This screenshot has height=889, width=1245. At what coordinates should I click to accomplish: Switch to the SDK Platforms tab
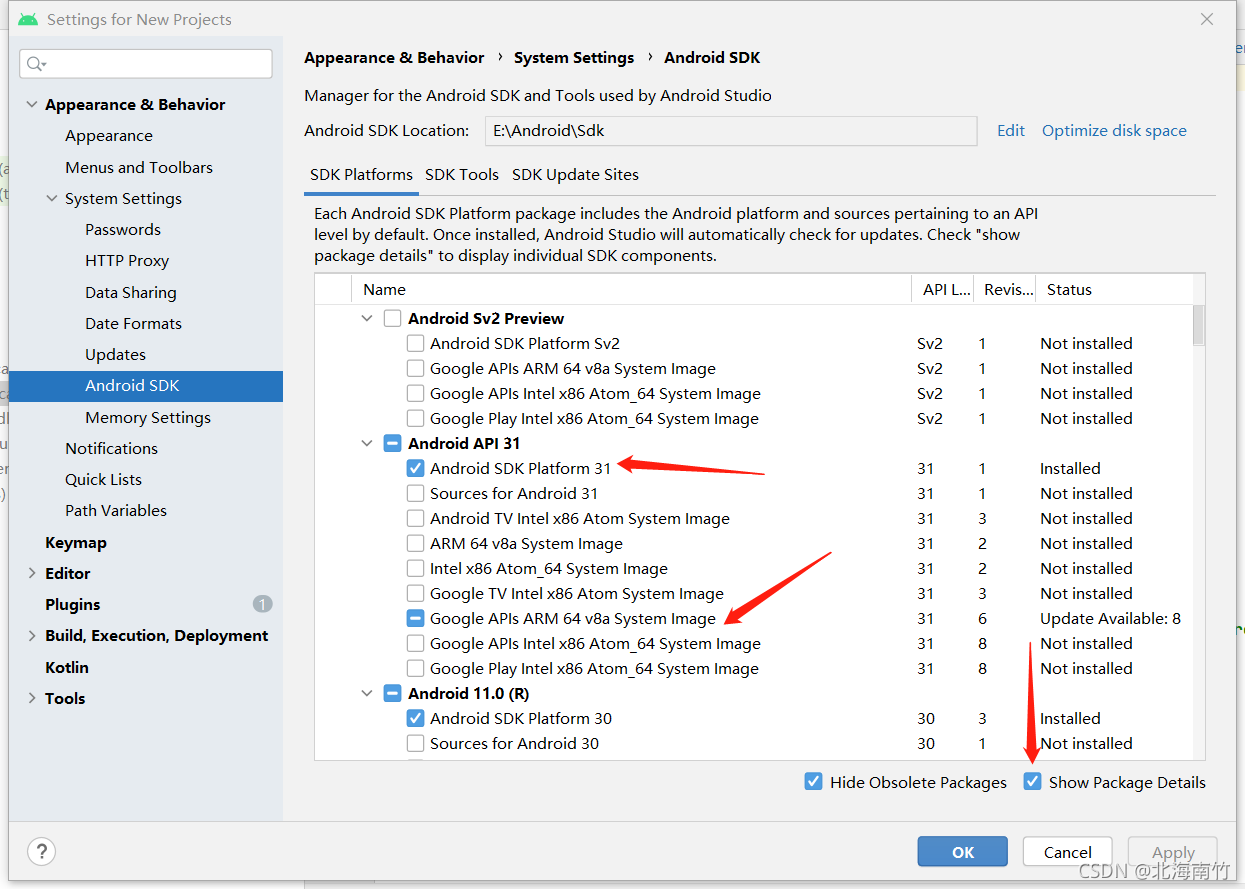[361, 174]
